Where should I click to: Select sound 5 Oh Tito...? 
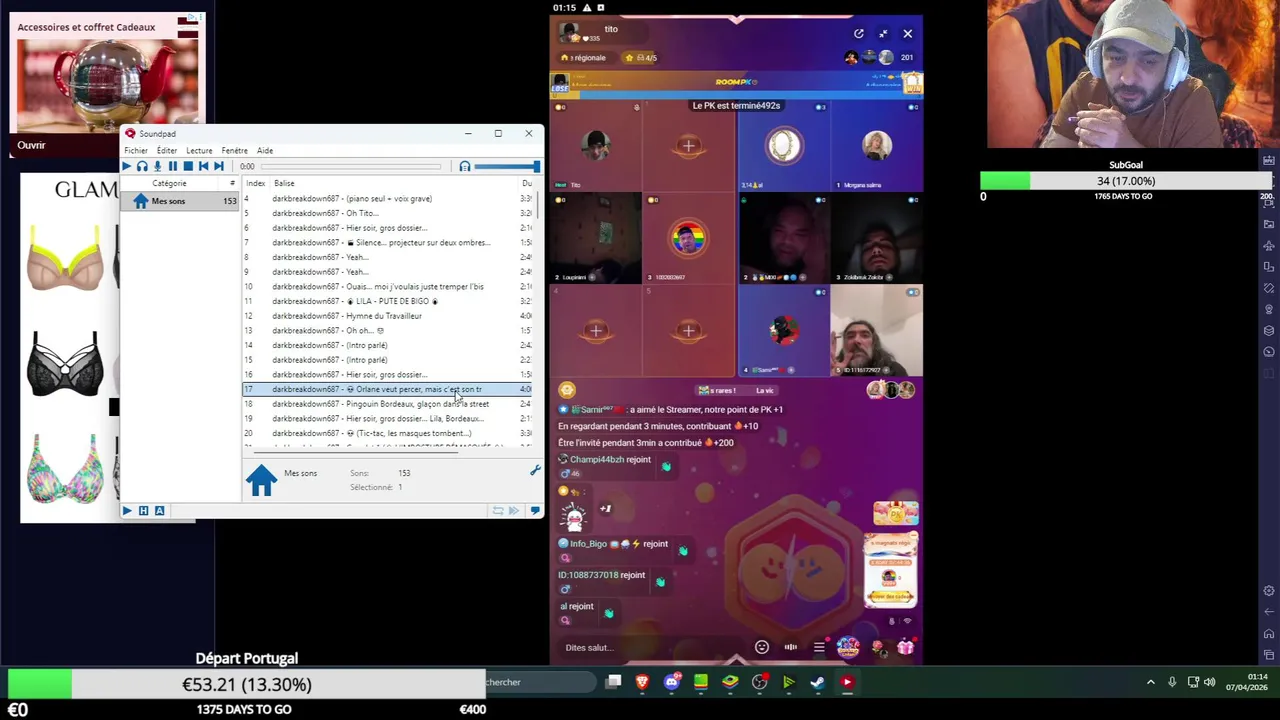point(388,213)
